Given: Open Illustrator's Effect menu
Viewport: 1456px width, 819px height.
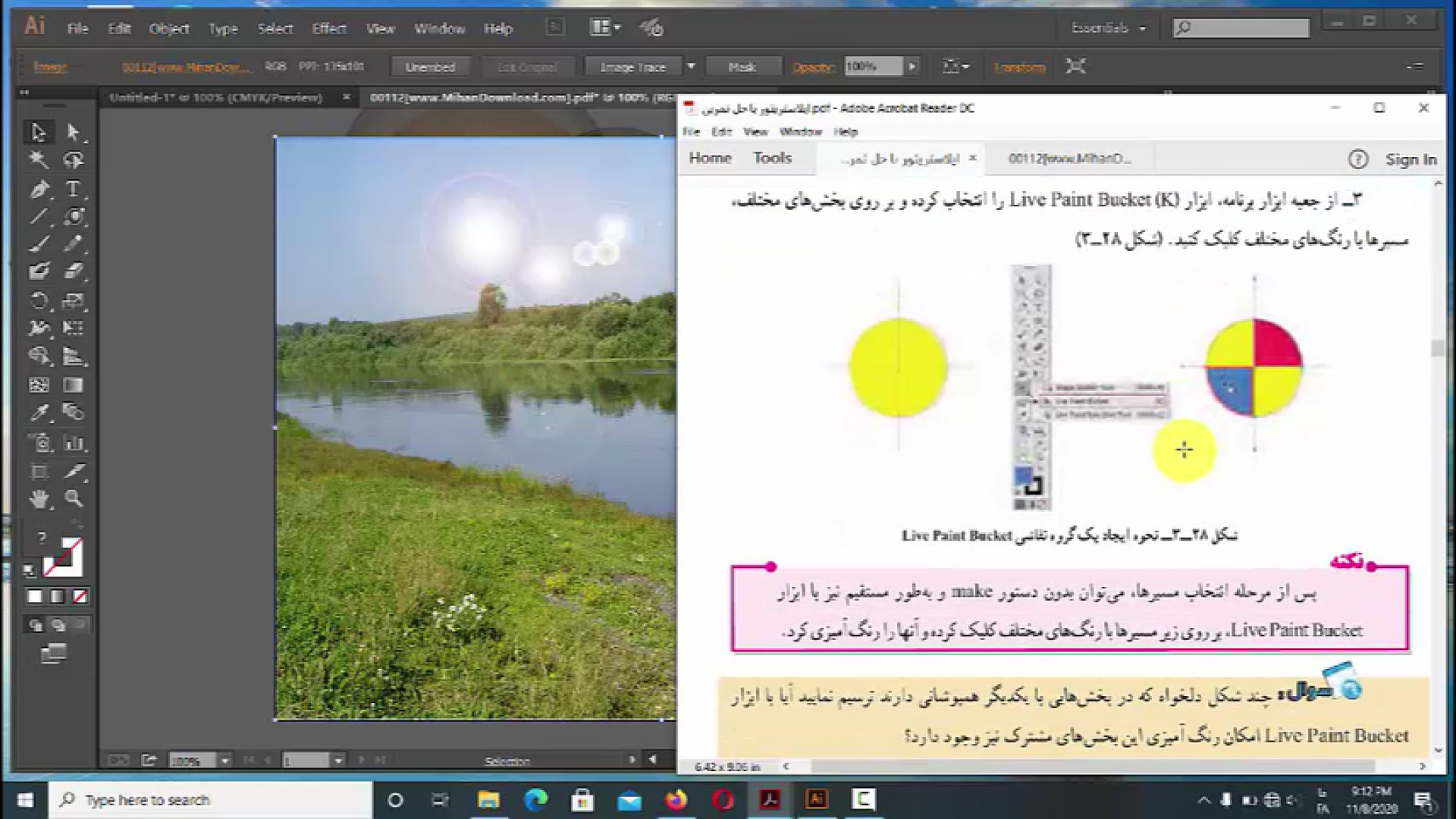Looking at the screenshot, I should point(329,29).
